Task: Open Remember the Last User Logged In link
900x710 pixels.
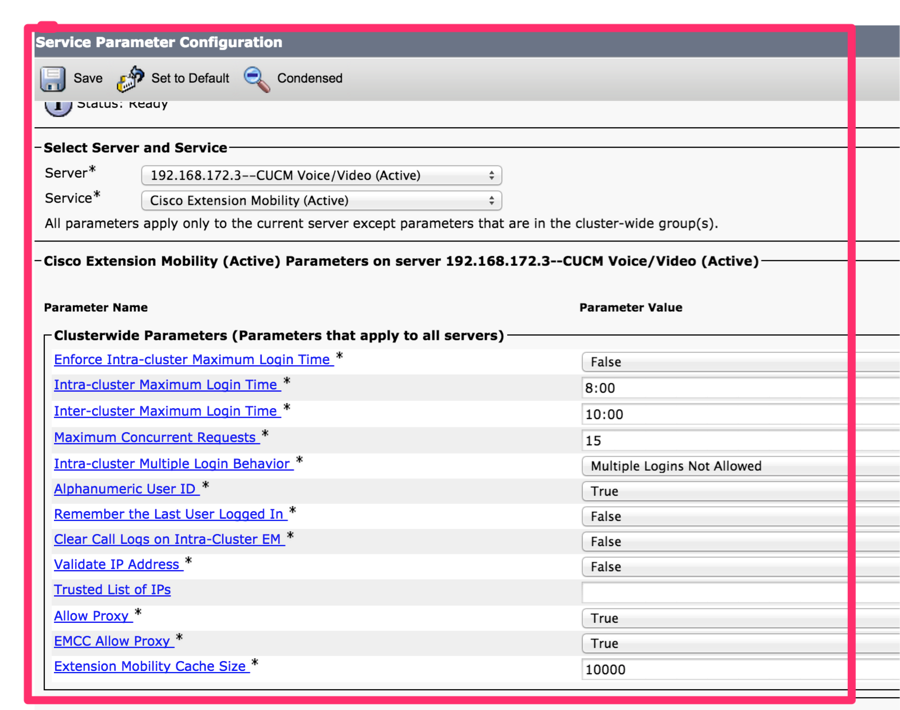Action: [x=170, y=514]
